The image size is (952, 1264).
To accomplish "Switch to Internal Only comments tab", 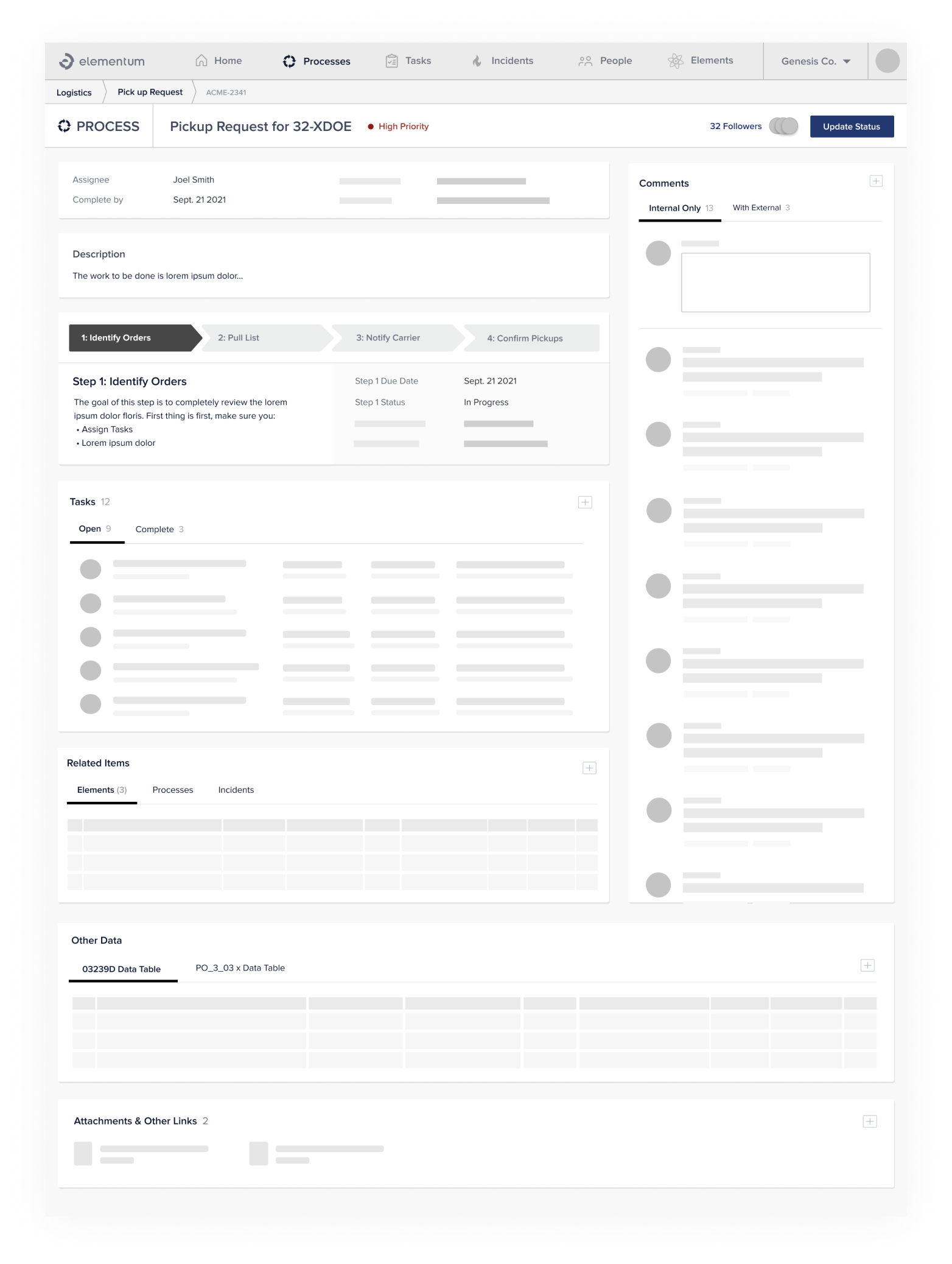I will point(680,208).
